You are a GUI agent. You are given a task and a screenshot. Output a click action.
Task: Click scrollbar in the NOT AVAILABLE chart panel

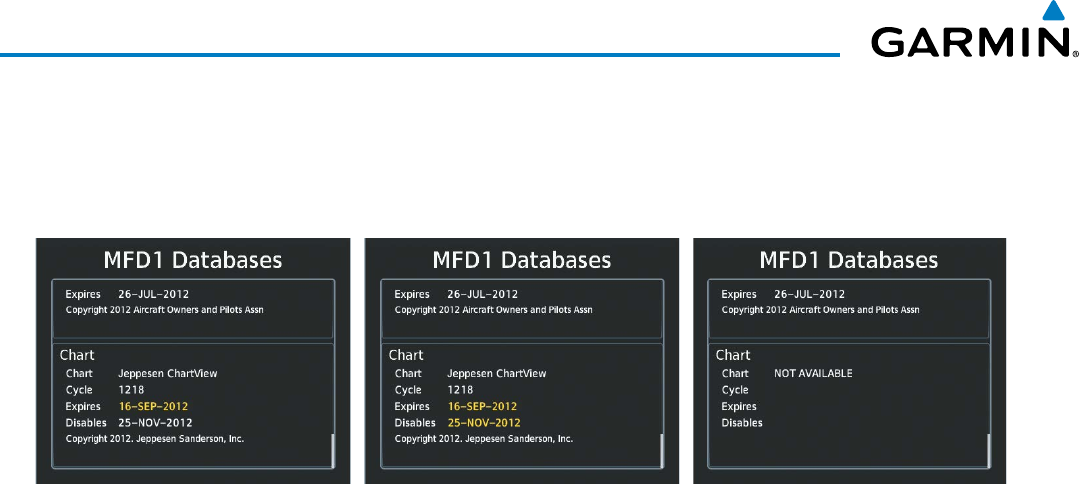[989, 450]
